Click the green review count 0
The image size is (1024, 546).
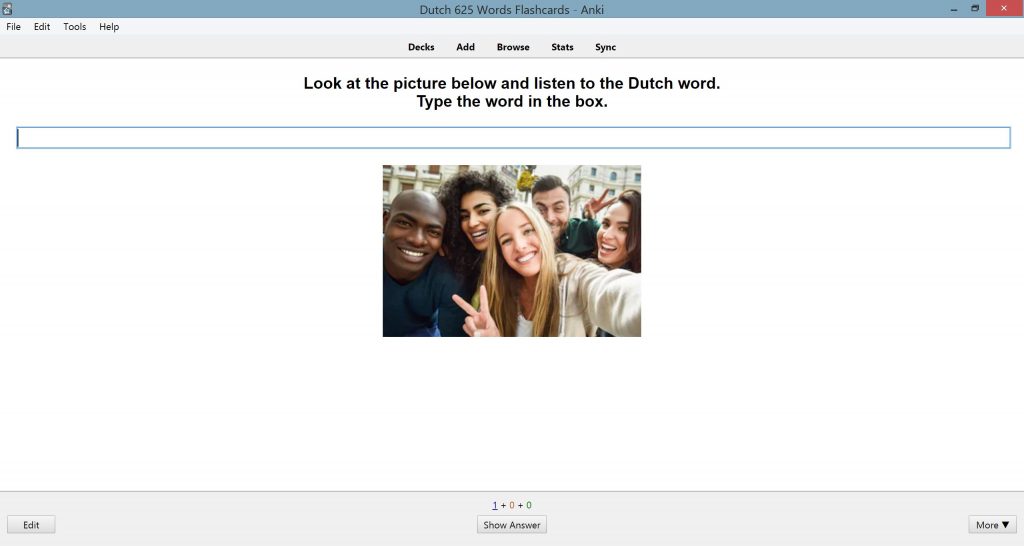tap(528, 506)
